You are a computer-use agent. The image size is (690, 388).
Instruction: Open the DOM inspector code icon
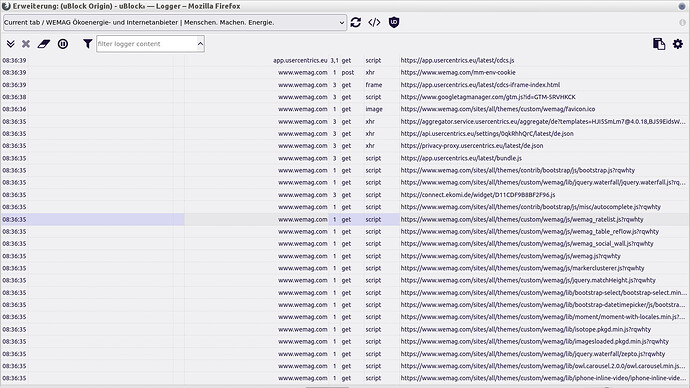coord(374,22)
